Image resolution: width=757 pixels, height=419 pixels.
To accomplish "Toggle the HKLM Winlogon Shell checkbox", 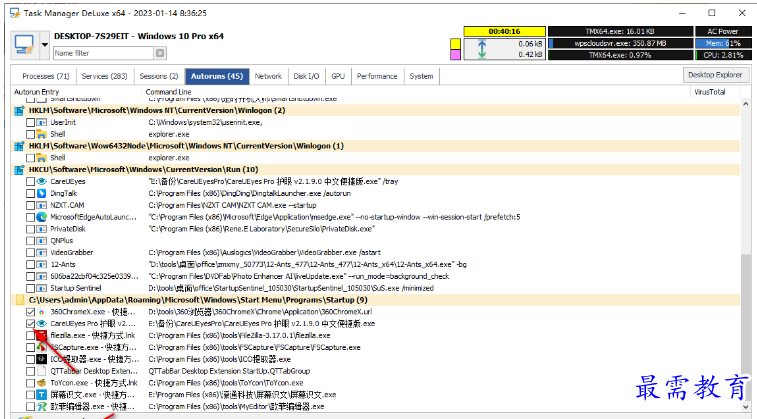I will point(30,134).
